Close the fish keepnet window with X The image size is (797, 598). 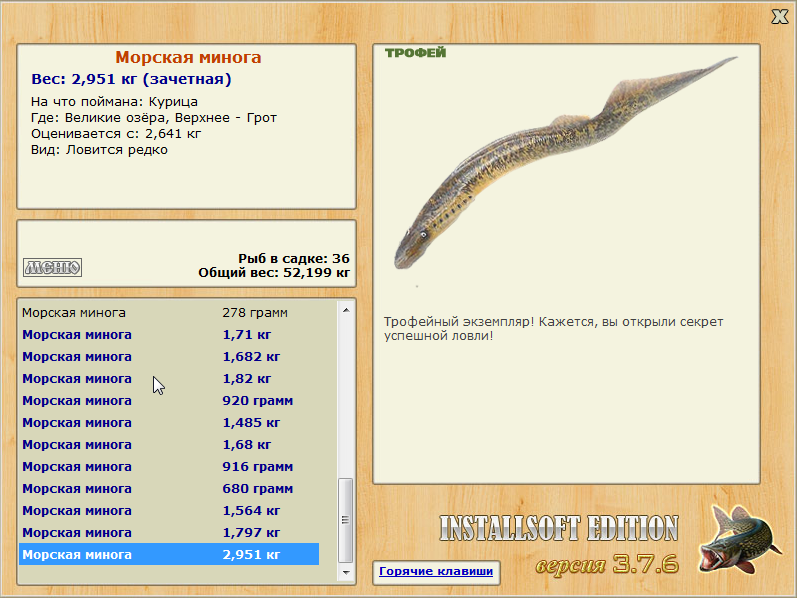pyautogui.click(x=780, y=16)
